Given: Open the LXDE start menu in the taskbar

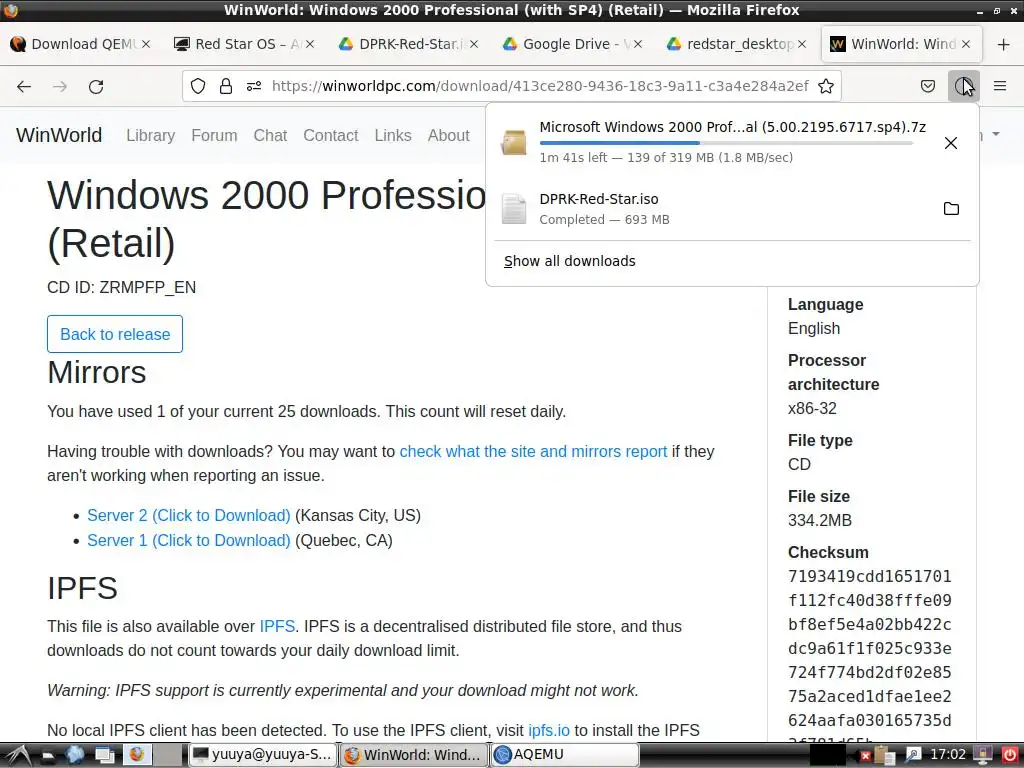Looking at the screenshot, I should pos(18,755).
